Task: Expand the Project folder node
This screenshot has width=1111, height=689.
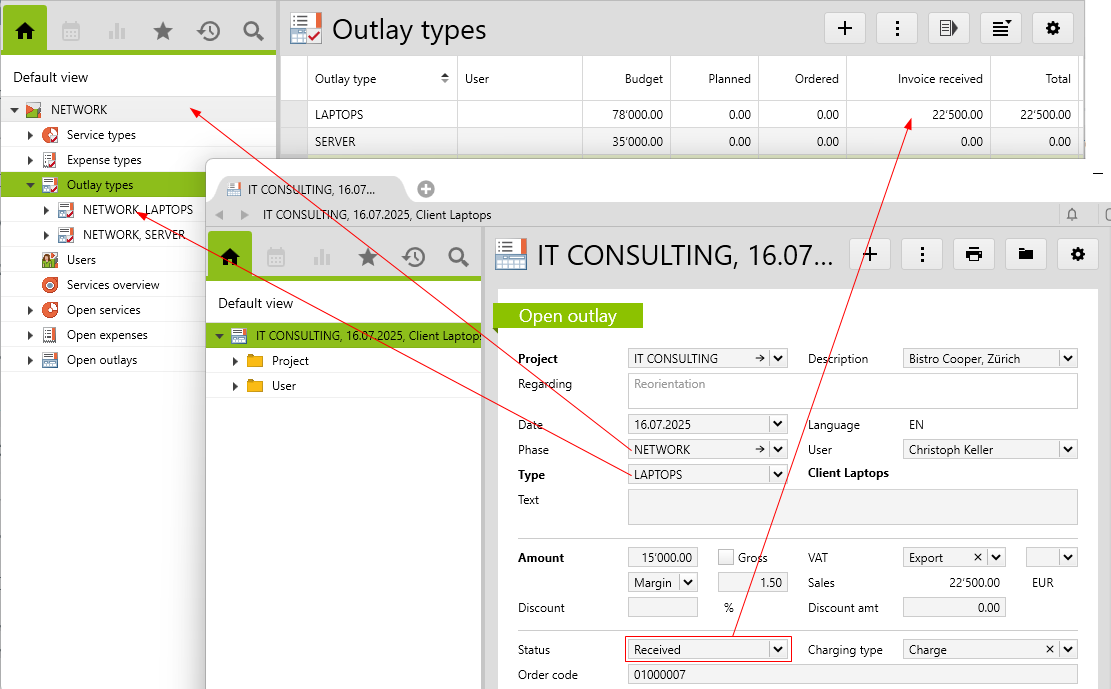Action: (x=236, y=361)
